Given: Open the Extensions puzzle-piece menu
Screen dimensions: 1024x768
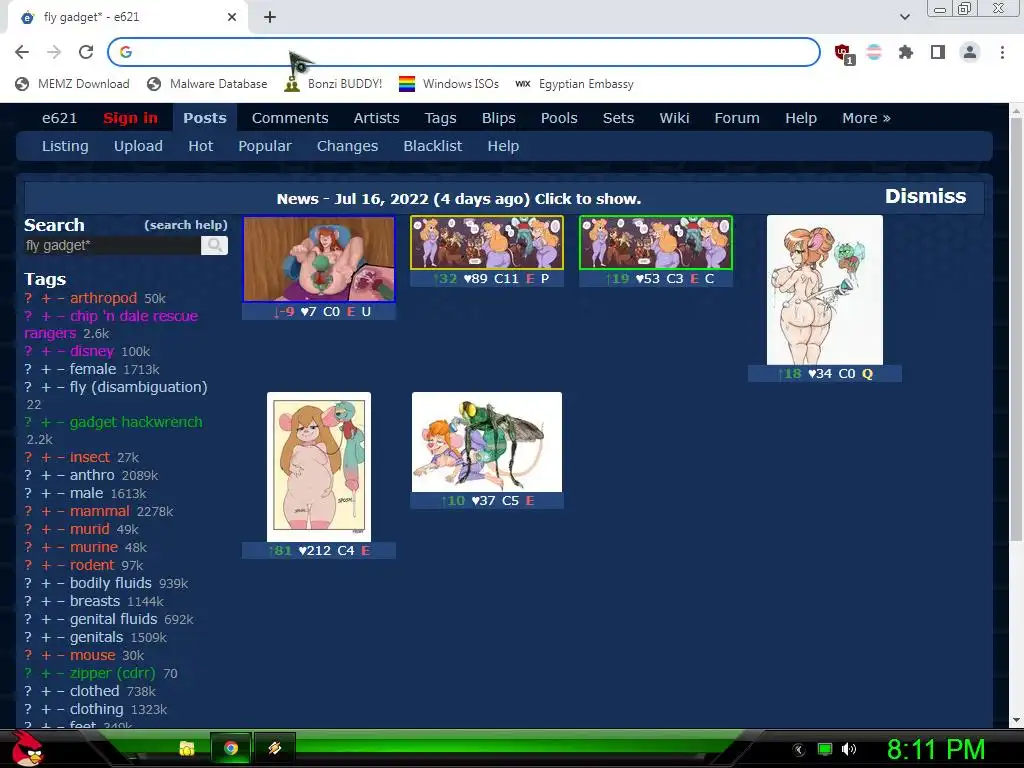Looking at the screenshot, I should point(906,52).
